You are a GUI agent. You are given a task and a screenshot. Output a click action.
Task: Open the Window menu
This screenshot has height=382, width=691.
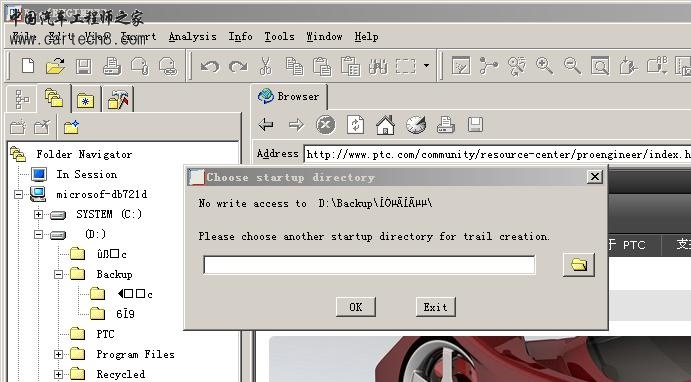(324, 37)
